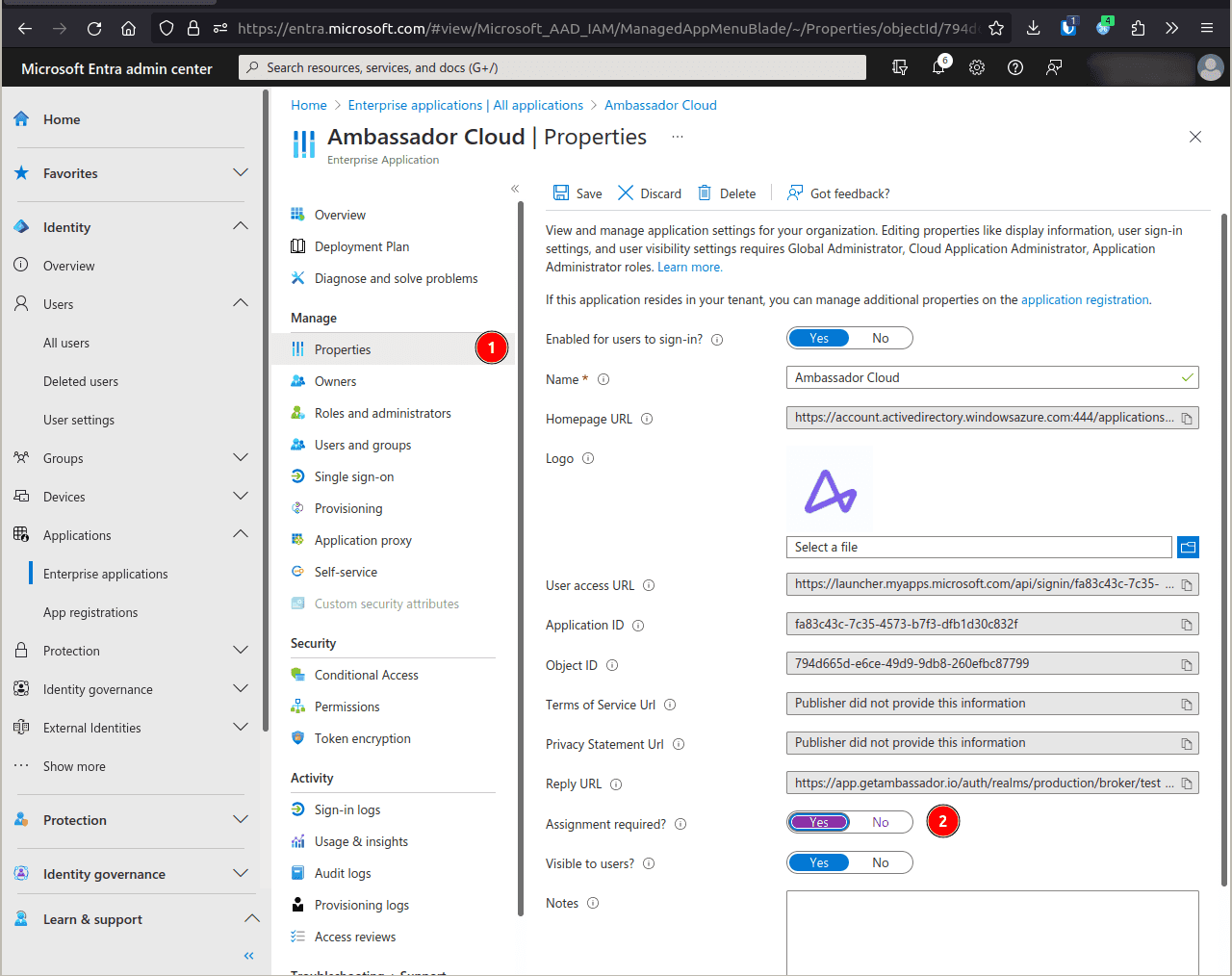Follow the Learn more link

coord(688,267)
